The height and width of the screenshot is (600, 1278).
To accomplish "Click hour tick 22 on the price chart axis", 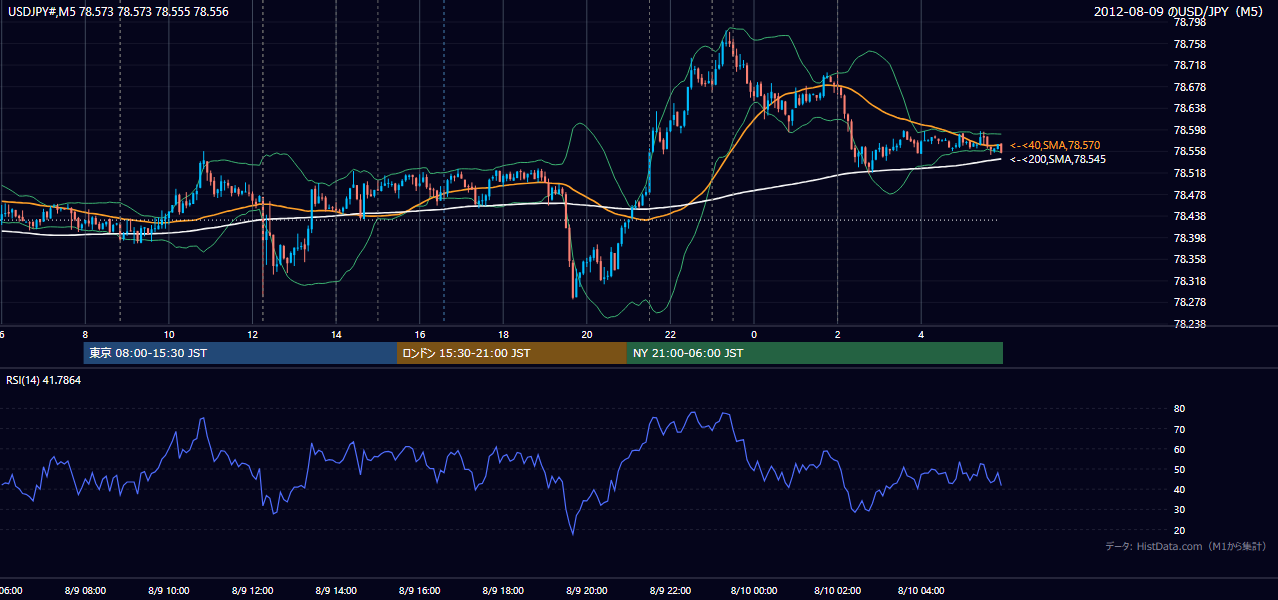I will [x=670, y=334].
